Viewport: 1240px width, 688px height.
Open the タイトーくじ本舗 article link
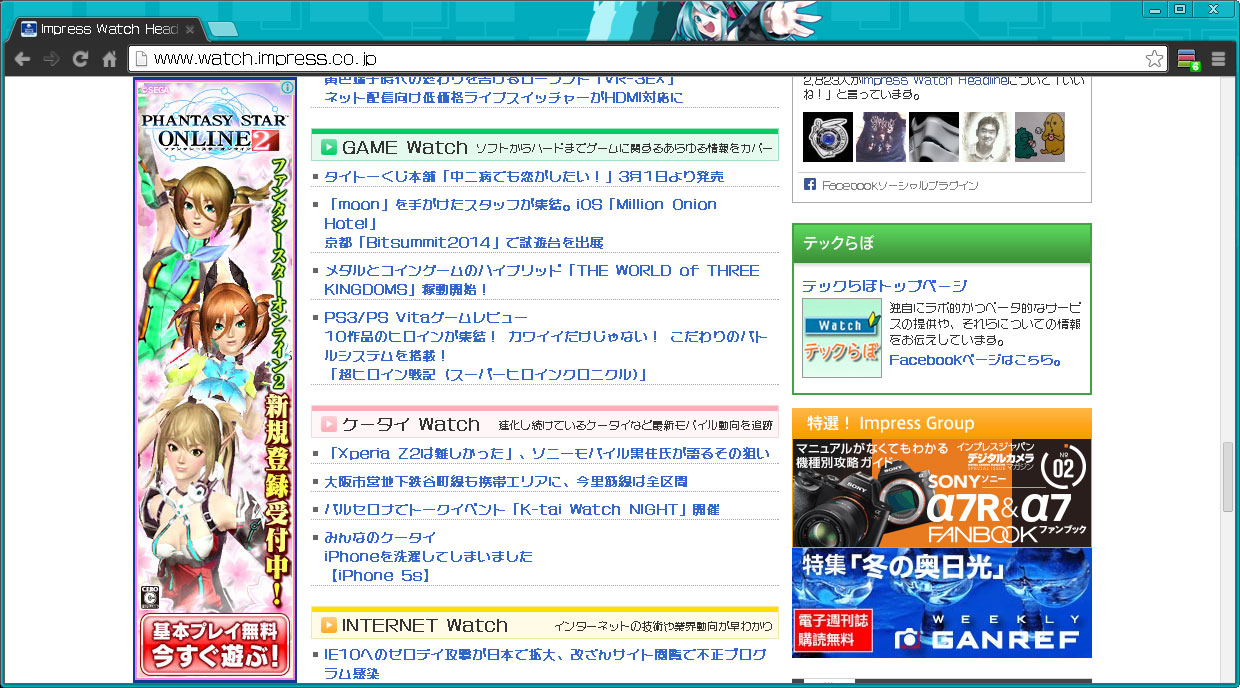[524, 177]
